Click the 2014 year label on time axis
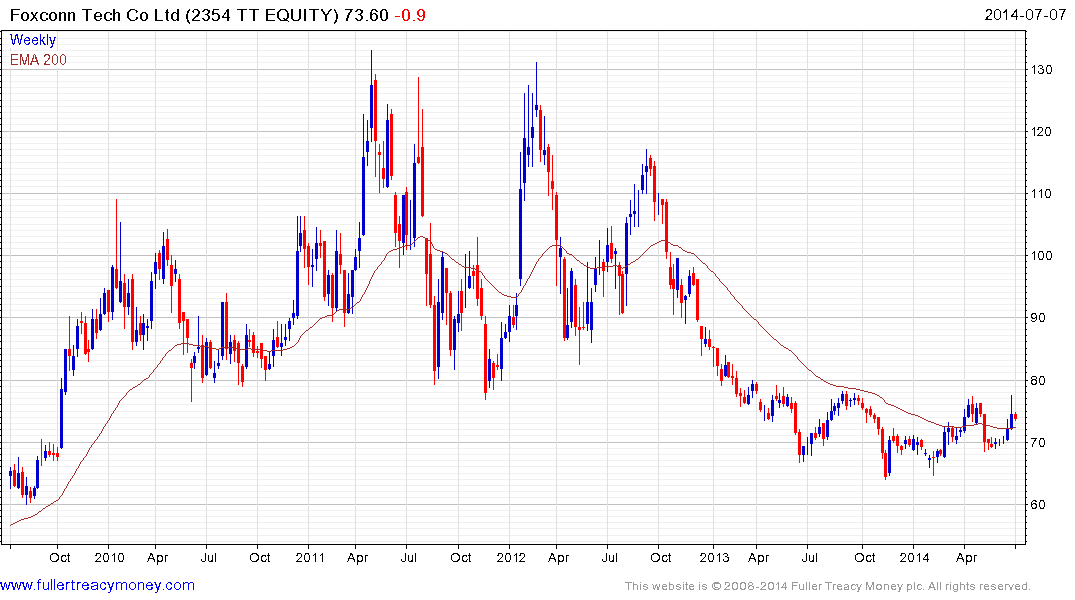 (x=915, y=557)
